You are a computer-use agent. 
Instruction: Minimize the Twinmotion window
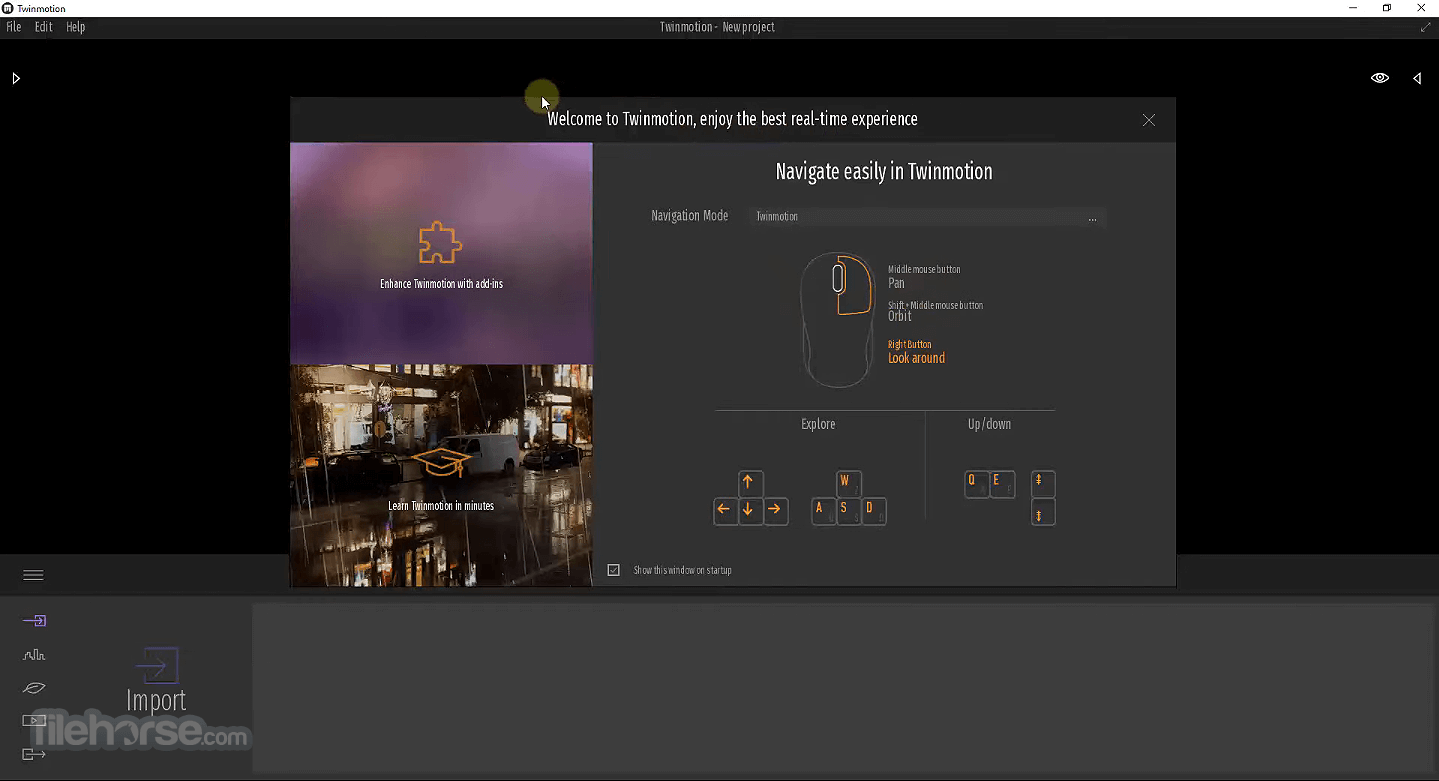1353,8
